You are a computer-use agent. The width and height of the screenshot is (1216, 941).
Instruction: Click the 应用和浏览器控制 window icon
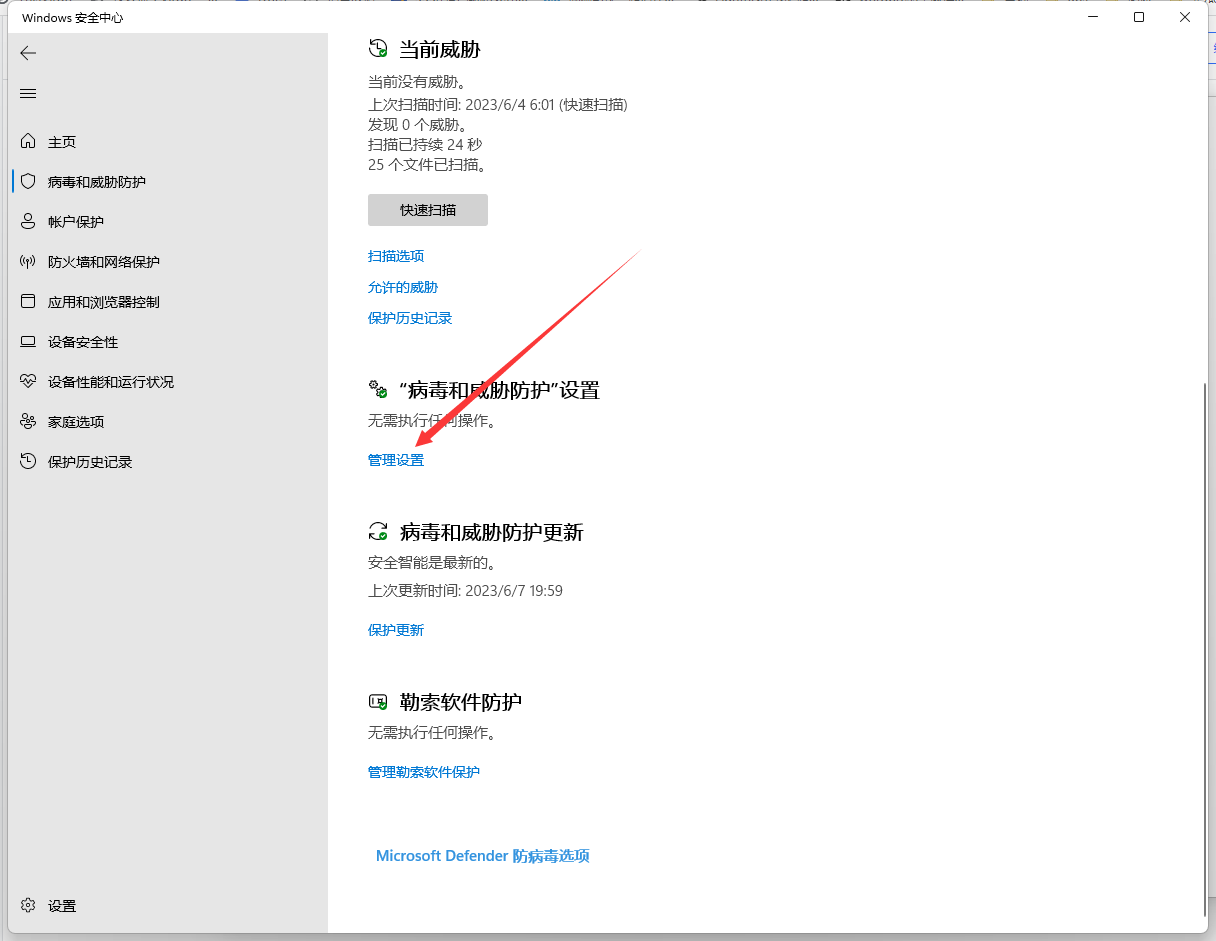(x=28, y=302)
